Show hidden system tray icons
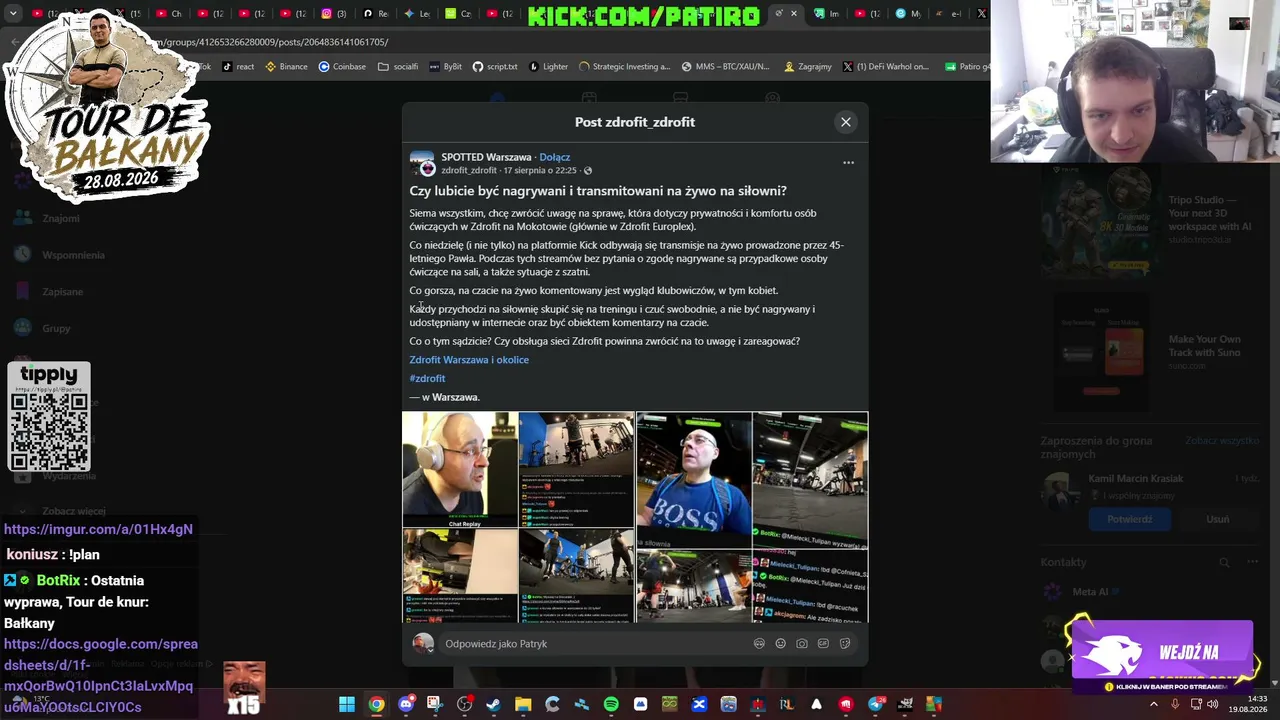The image size is (1280, 720). (x=1153, y=704)
